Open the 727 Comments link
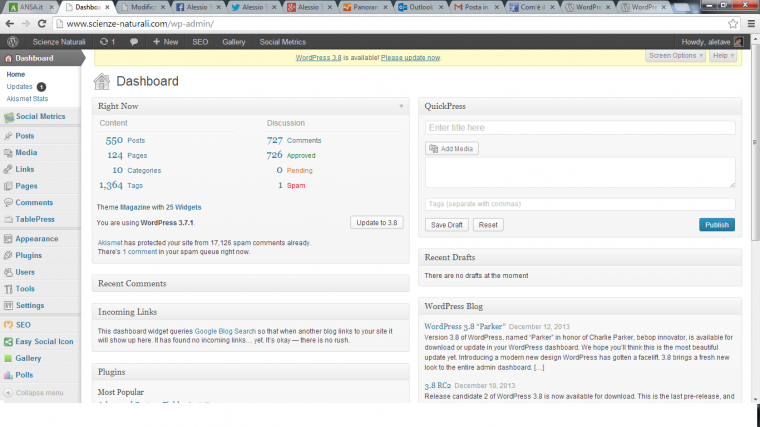 click(x=294, y=141)
